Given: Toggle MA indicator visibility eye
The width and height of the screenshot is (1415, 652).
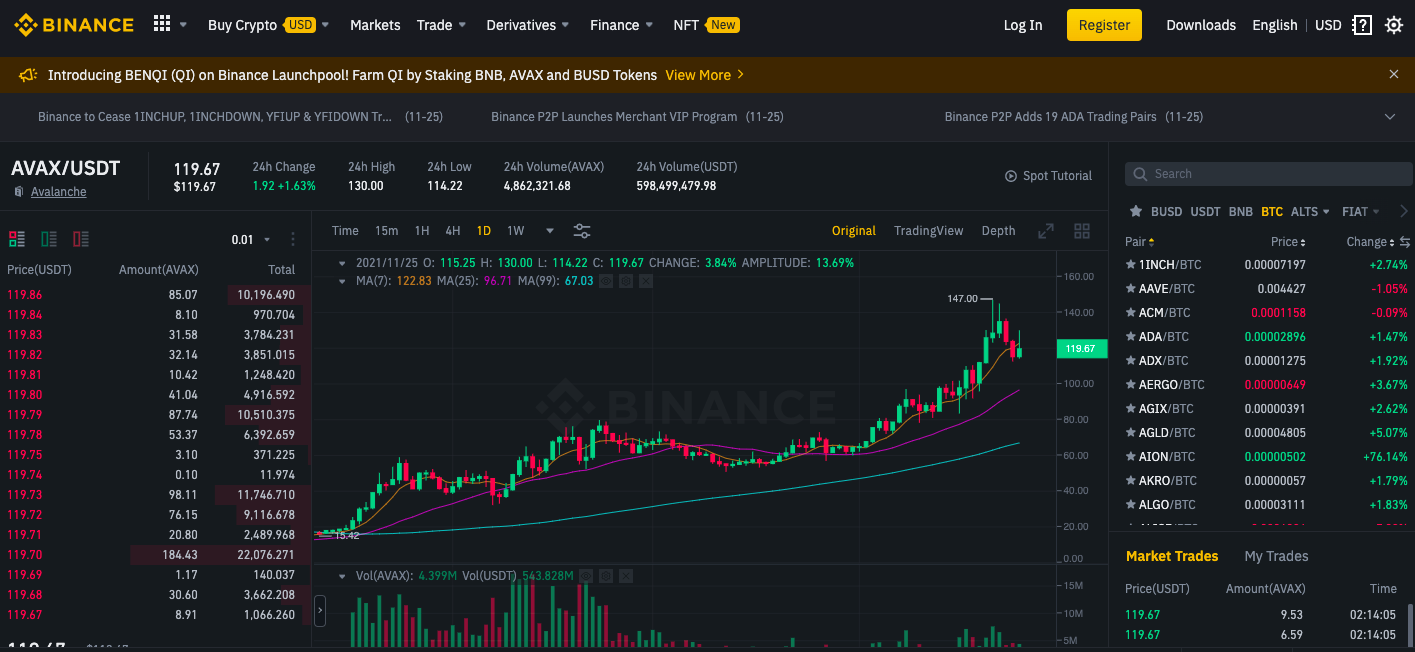Looking at the screenshot, I should [606, 281].
